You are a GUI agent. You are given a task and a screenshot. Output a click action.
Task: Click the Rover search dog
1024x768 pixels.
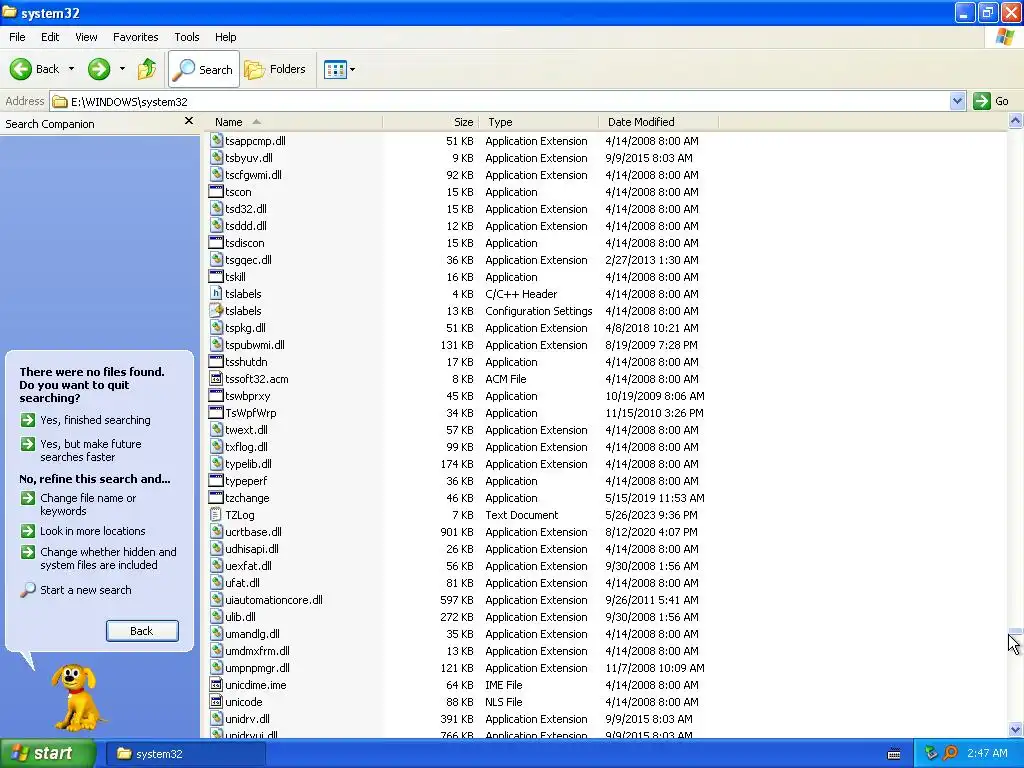point(77,697)
